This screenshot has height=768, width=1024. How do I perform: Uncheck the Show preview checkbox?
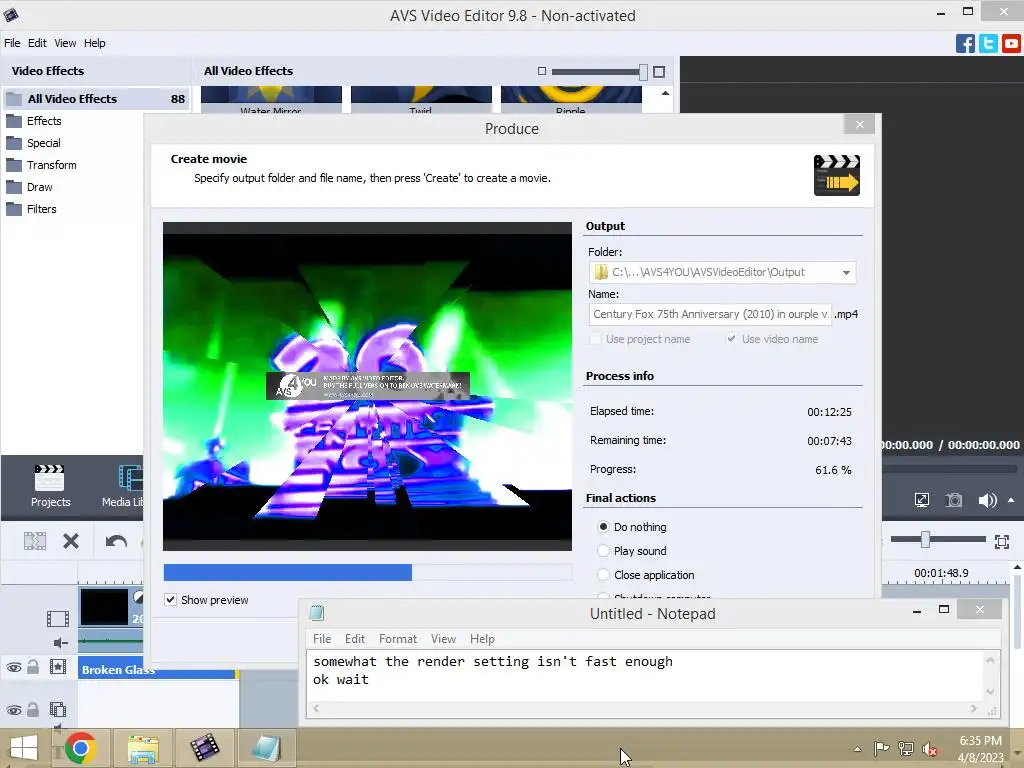pyautogui.click(x=170, y=600)
